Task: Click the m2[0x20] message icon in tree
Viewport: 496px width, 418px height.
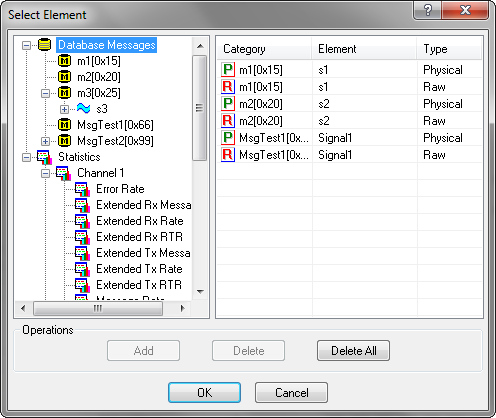Action: pyautogui.click(x=64, y=77)
